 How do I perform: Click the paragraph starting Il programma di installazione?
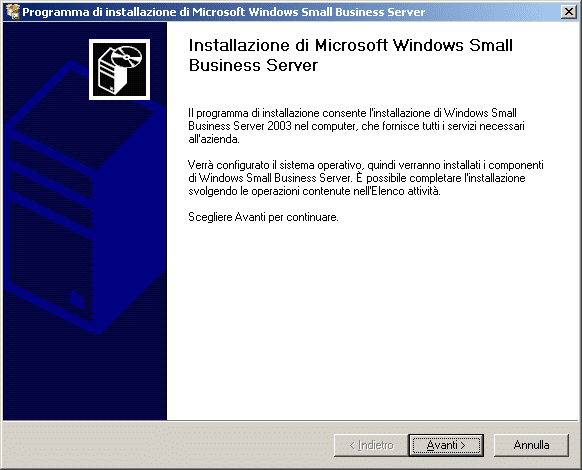coord(356,126)
